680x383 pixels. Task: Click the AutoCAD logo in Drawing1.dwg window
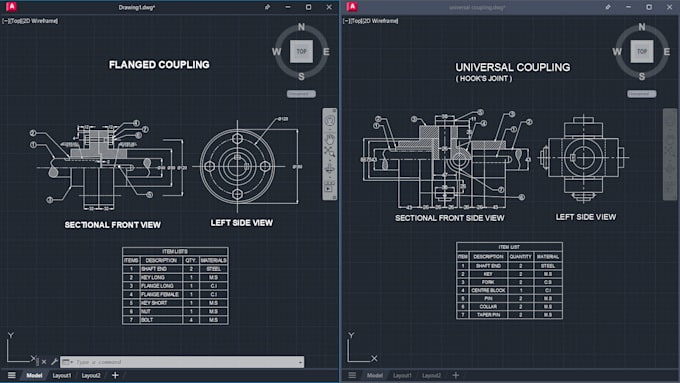pyautogui.click(x=12, y=7)
